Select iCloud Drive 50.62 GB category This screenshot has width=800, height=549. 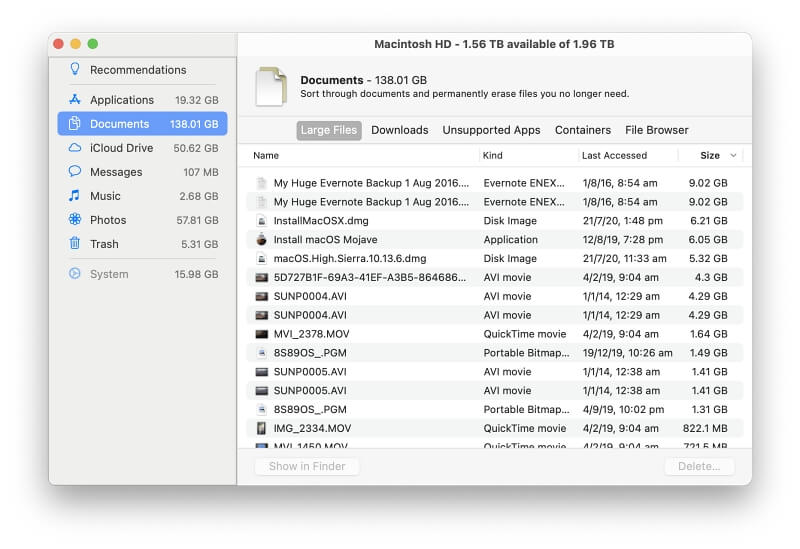pos(142,147)
